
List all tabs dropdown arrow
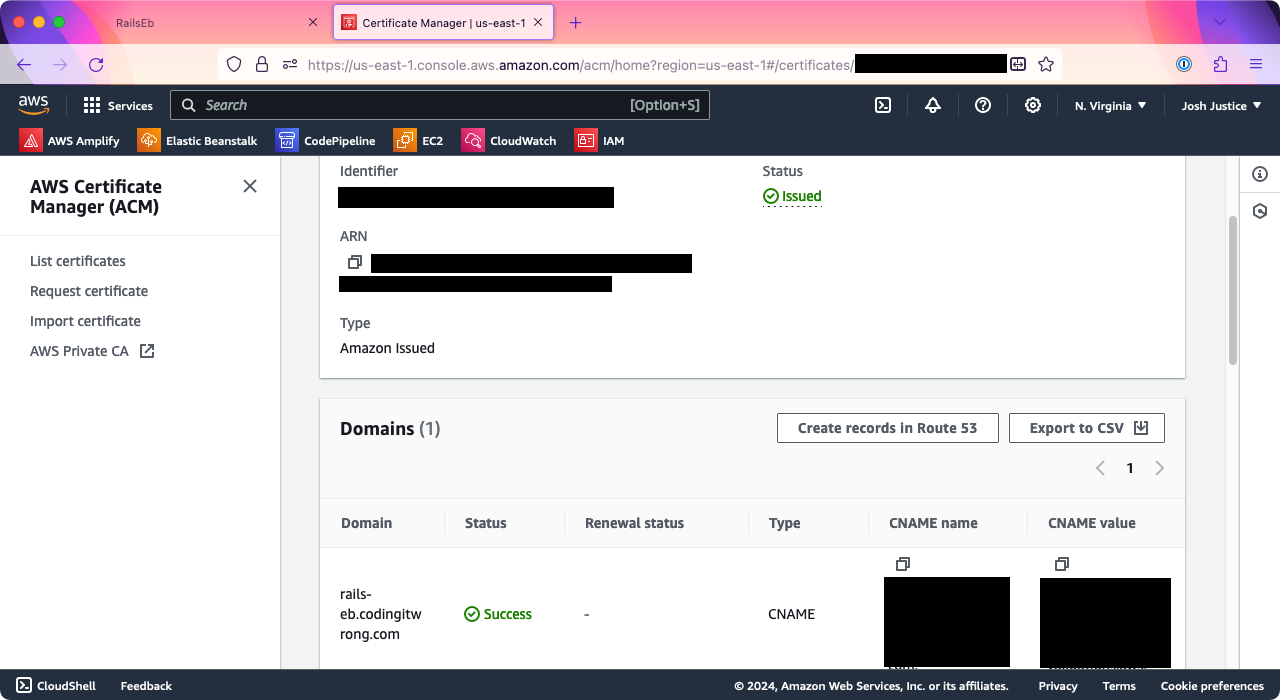[1219, 22]
